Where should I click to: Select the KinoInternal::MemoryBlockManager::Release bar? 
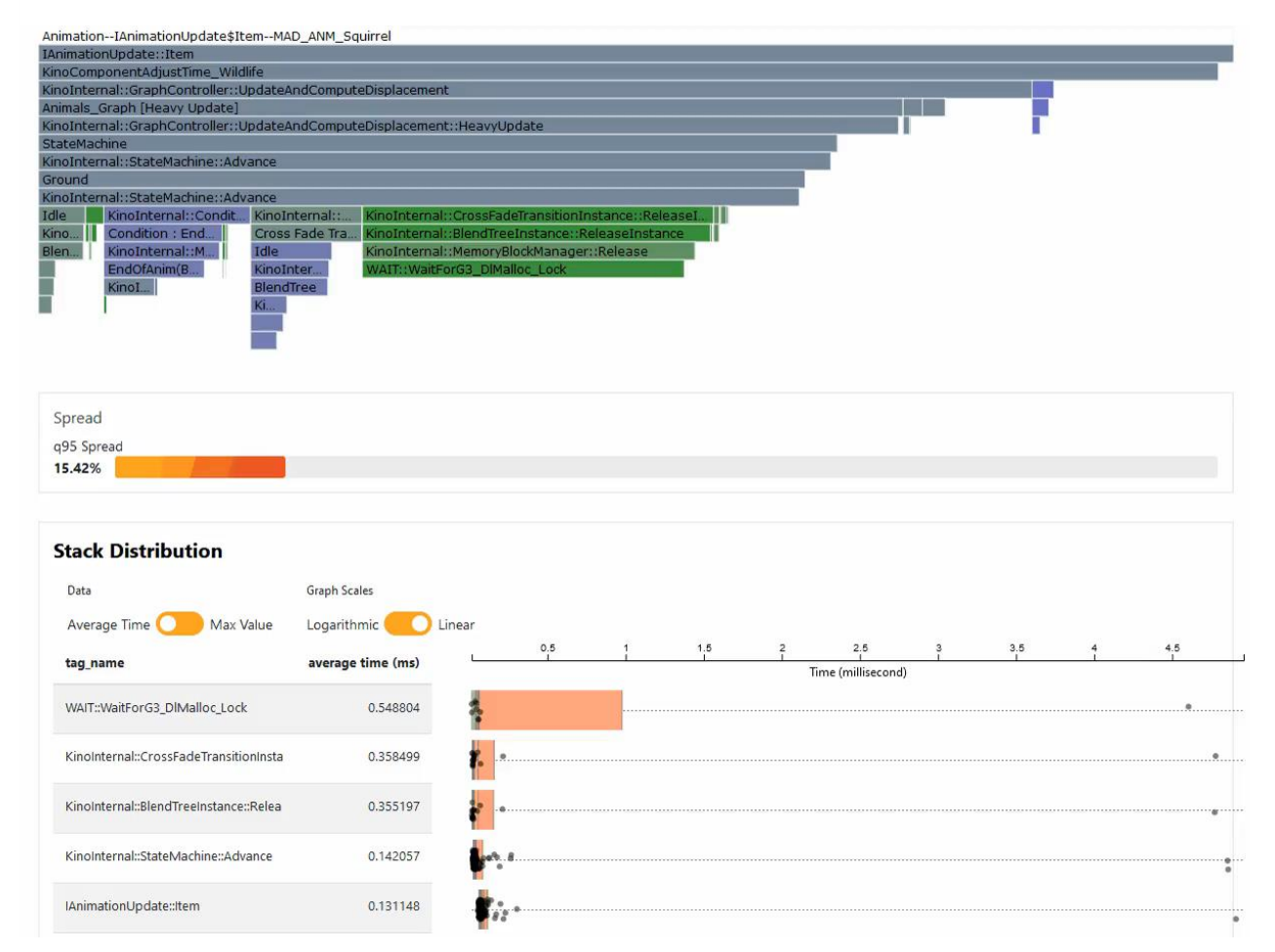pos(528,251)
